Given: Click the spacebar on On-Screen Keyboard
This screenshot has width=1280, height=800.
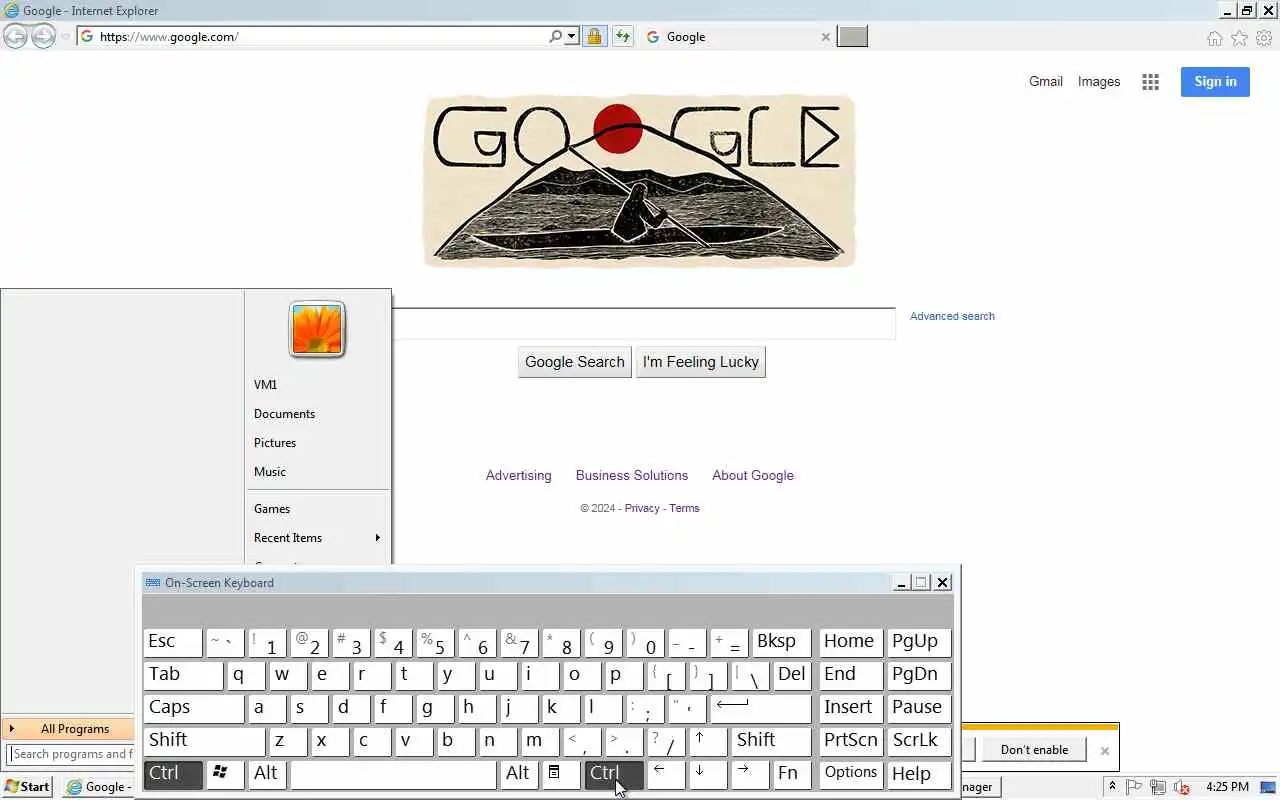Looking at the screenshot, I should (x=394, y=774).
